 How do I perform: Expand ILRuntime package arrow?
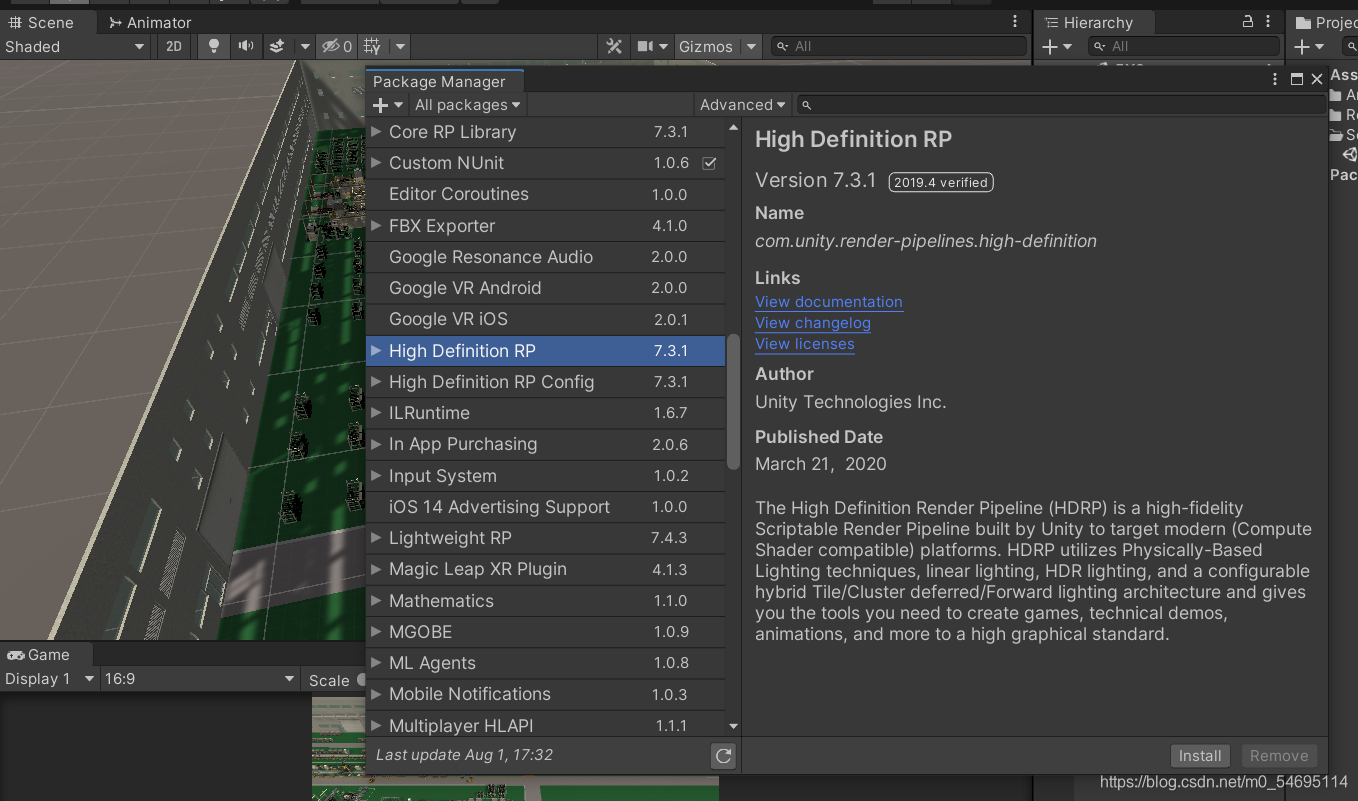[x=376, y=413]
